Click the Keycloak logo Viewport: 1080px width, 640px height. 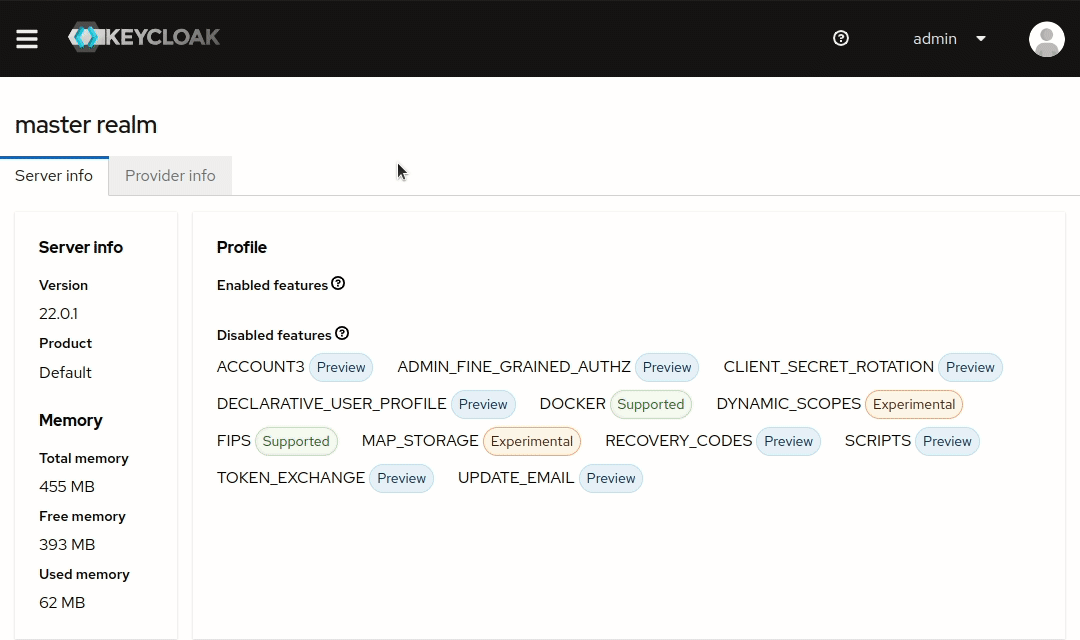[x=144, y=37]
